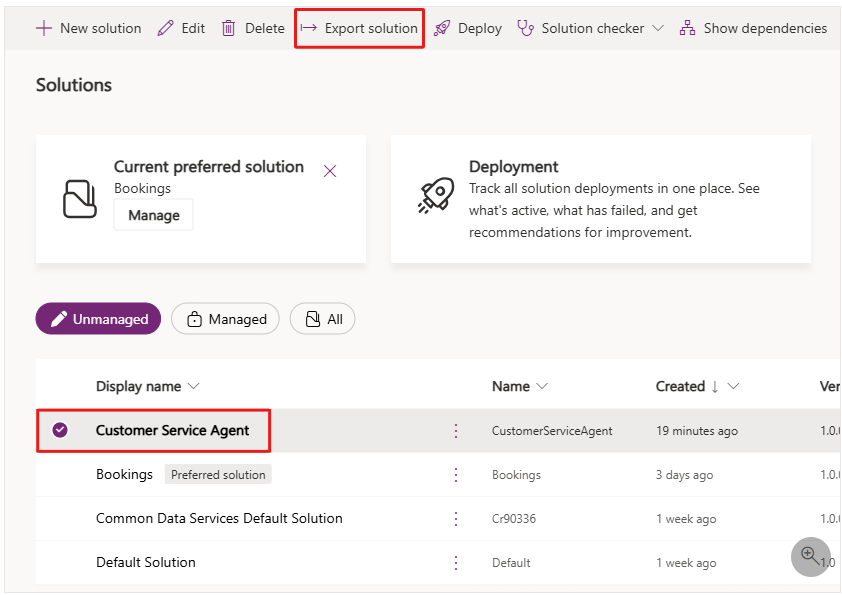Click the magnifier zoom icon
The width and height of the screenshot is (842, 595).
[810, 555]
